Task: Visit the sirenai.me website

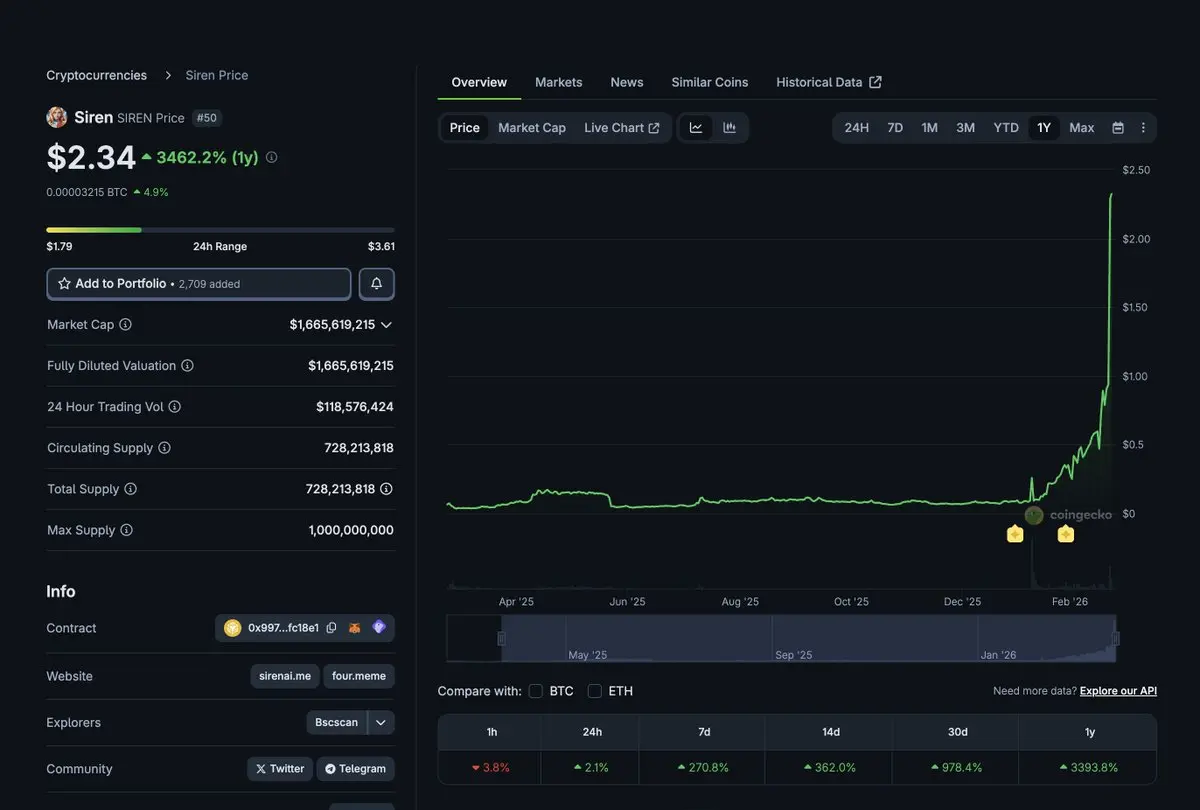Action: click(x=285, y=676)
